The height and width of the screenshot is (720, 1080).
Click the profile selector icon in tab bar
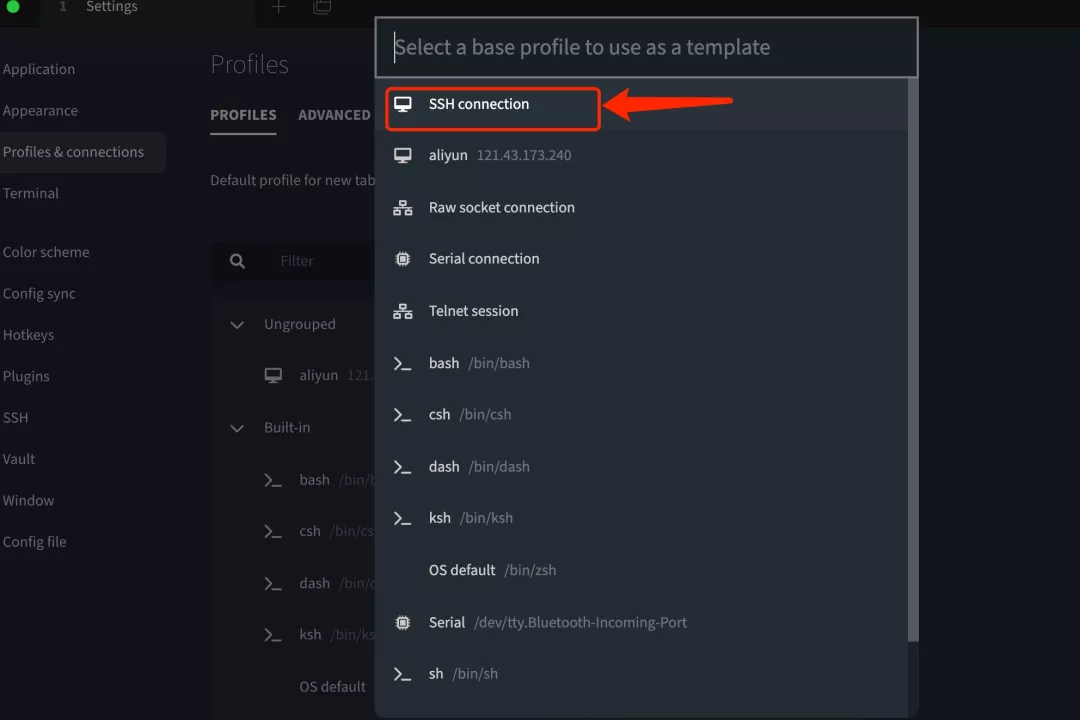(322, 7)
